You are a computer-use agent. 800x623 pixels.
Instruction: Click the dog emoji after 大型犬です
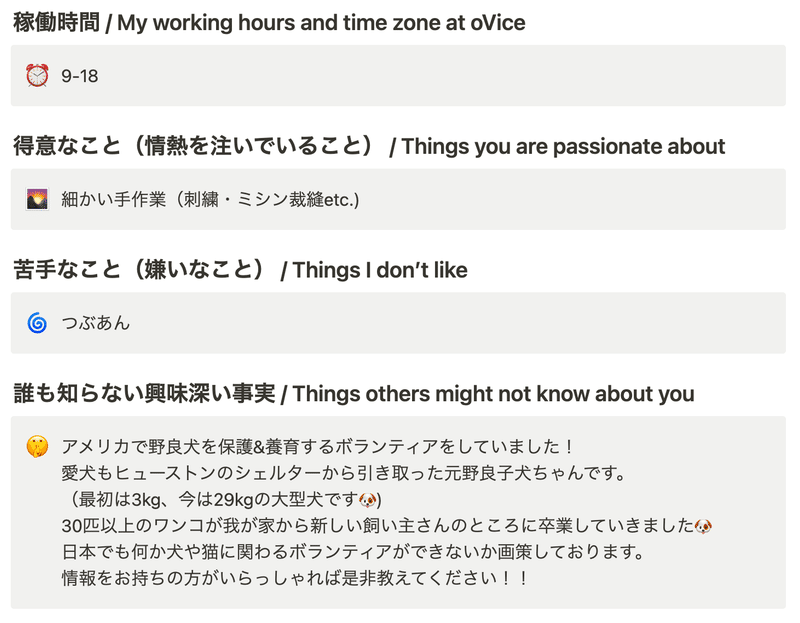368,500
